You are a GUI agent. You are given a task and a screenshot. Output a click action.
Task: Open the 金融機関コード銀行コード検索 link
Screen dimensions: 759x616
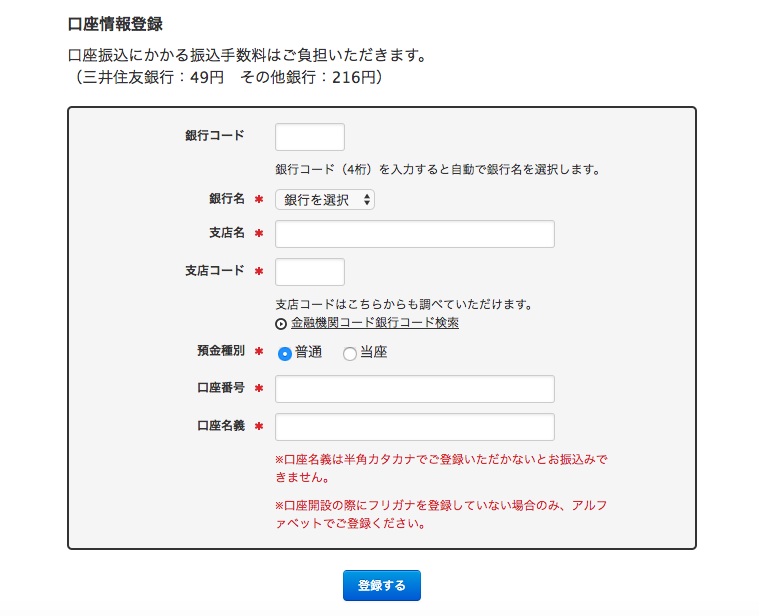[x=375, y=323]
